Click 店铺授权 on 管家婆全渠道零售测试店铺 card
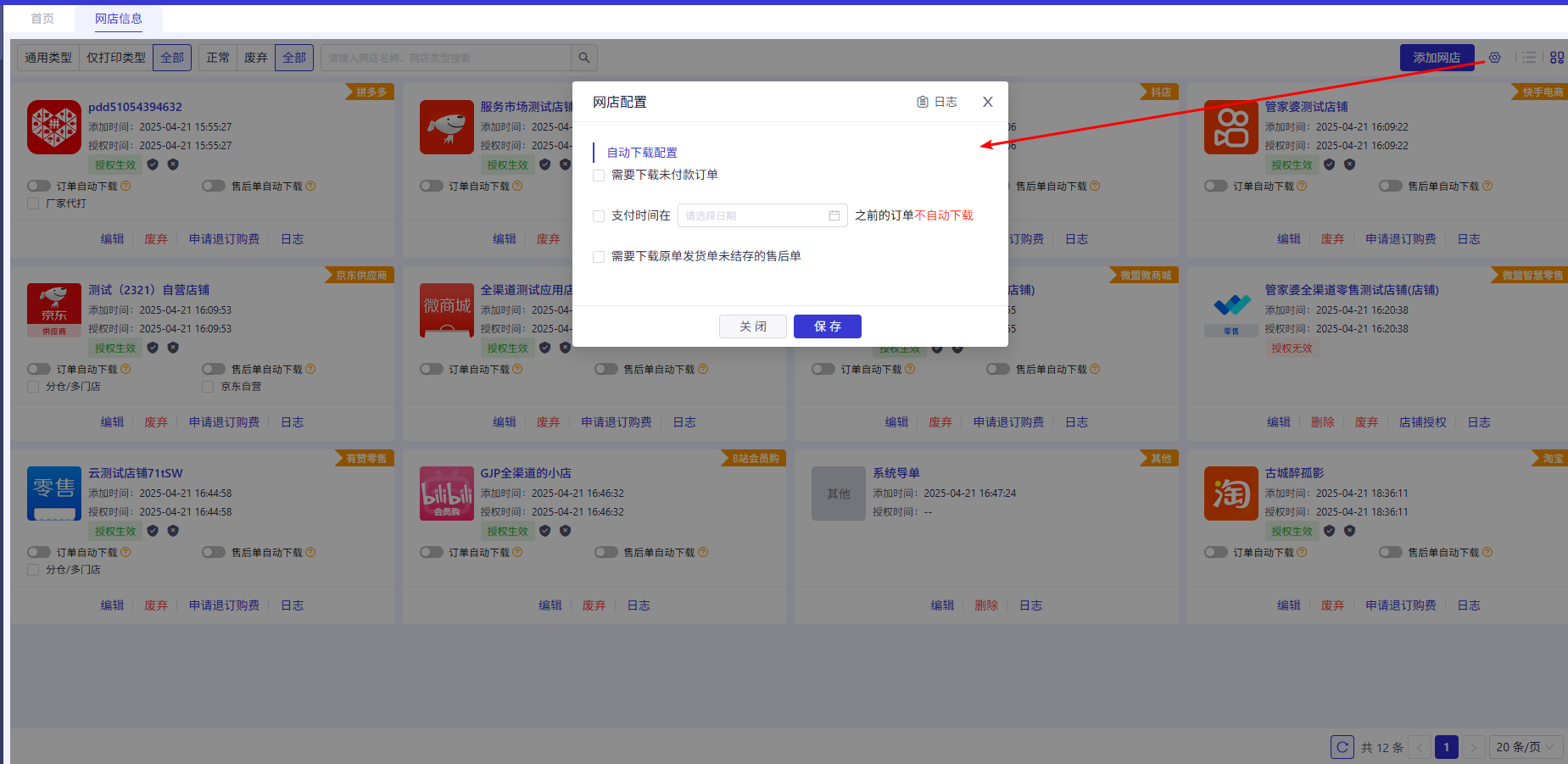Screen dimensions: 1568x764 pyautogui.click(x=1423, y=422)
